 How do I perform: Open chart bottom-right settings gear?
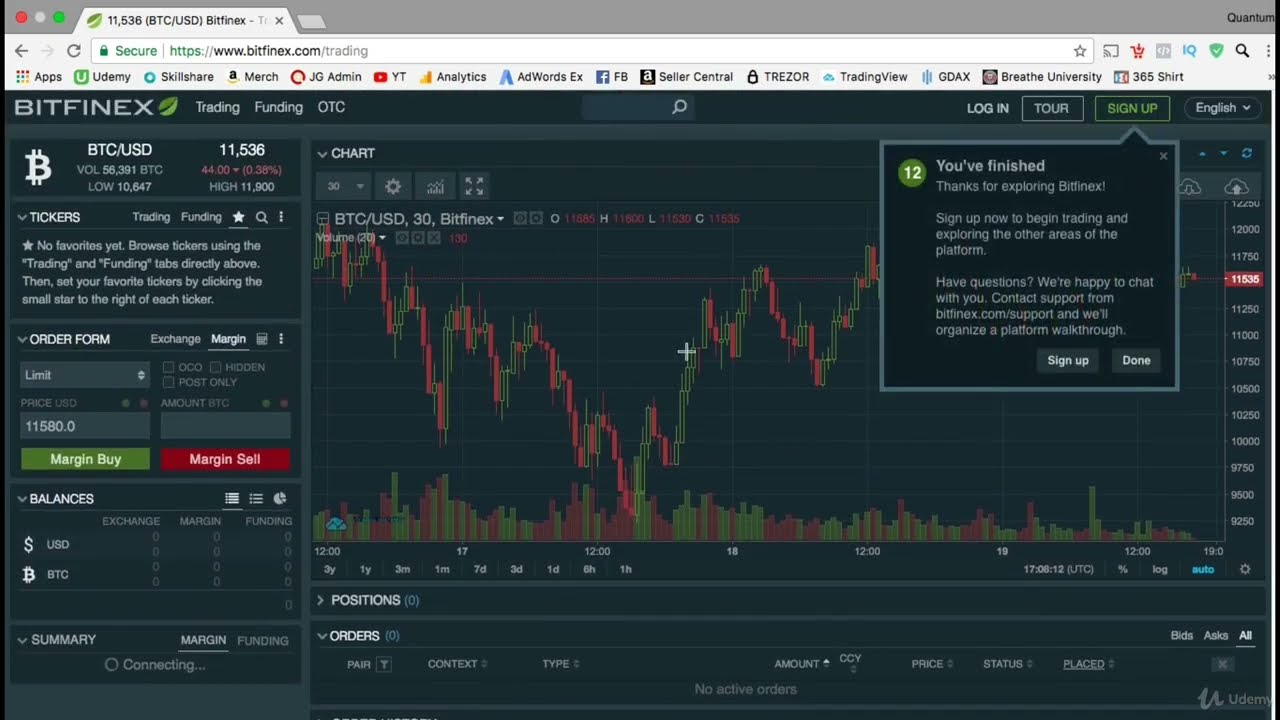click(x=1245, y=569)
